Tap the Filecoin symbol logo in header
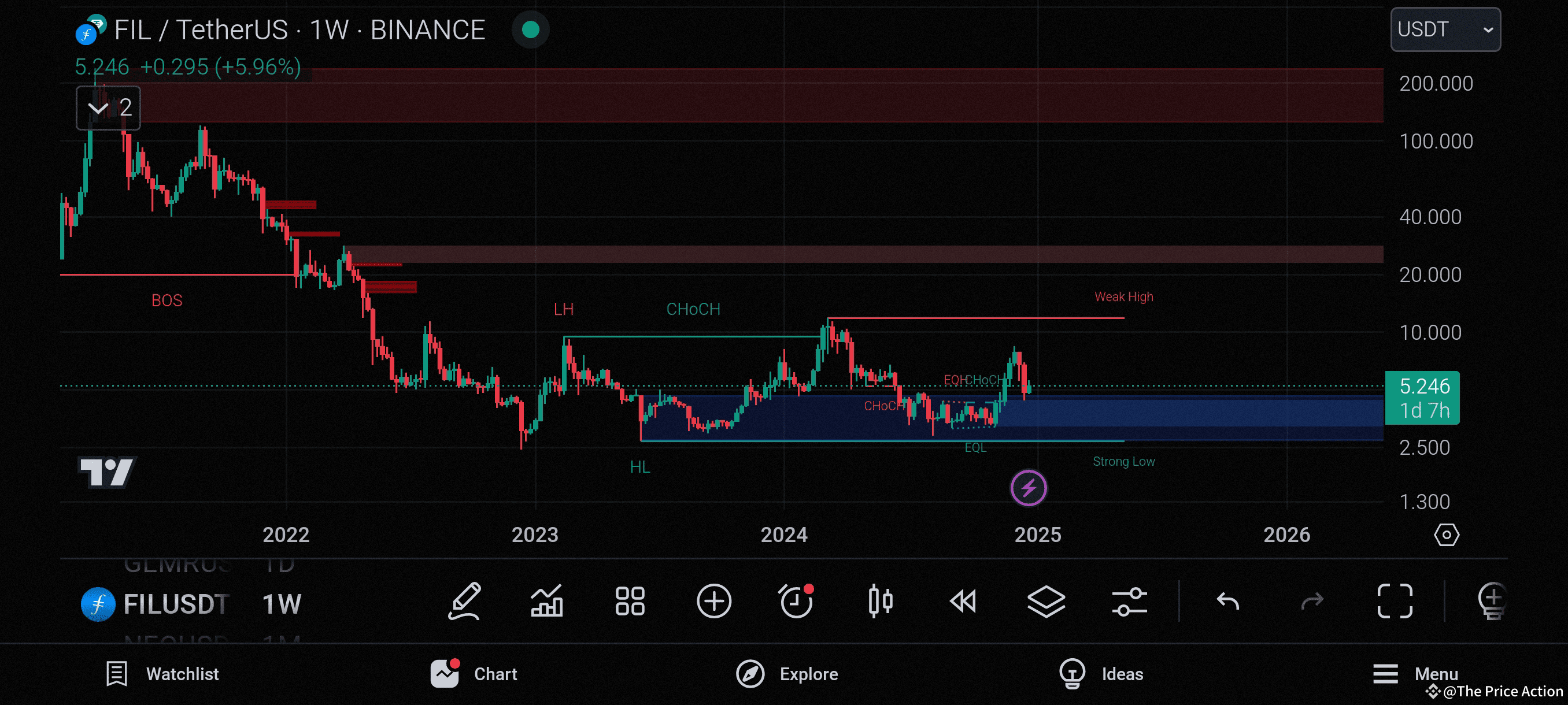Screen dimensions: 1568x705 pyautogui.click(x=90, y=31)
